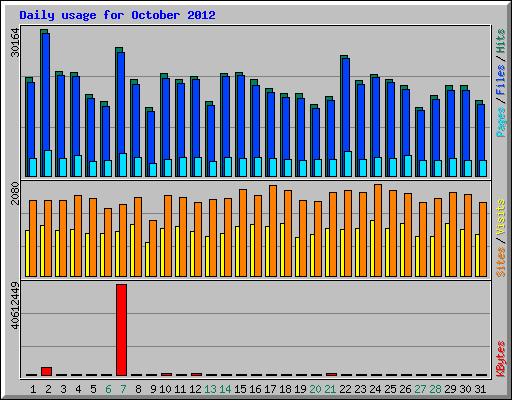
Task: Click day label 10 on x-axis
Action: (x=165, y=389)
